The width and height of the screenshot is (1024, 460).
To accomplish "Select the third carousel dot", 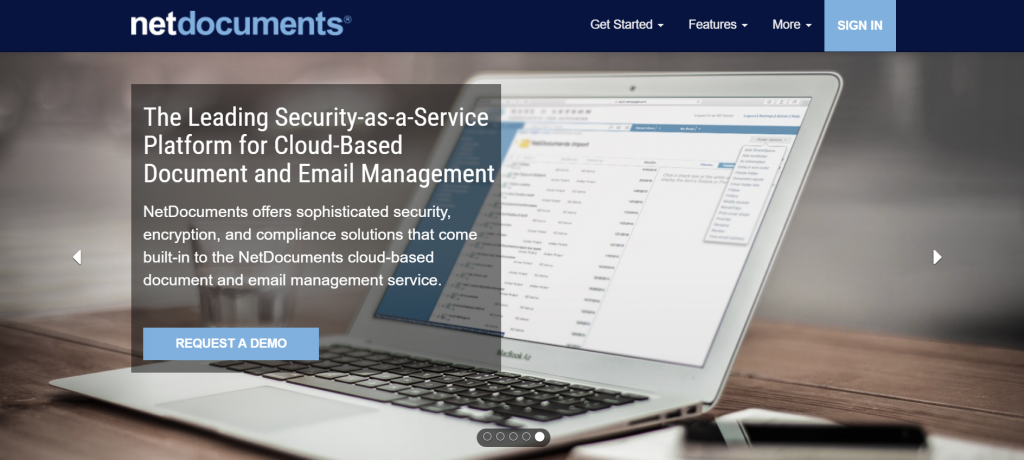I will pos(513,436).
